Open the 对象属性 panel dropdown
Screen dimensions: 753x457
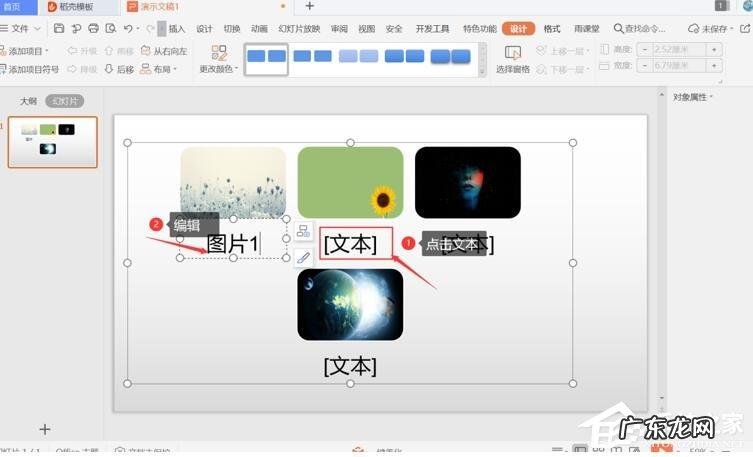click(693, 97)
